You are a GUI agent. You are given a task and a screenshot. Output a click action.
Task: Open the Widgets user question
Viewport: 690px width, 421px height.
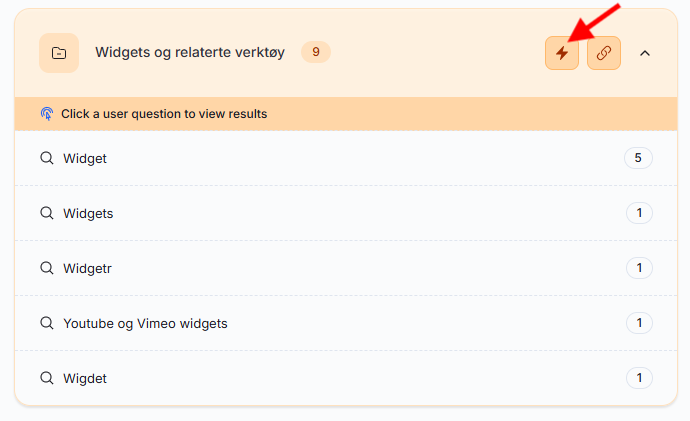[88, 213]
